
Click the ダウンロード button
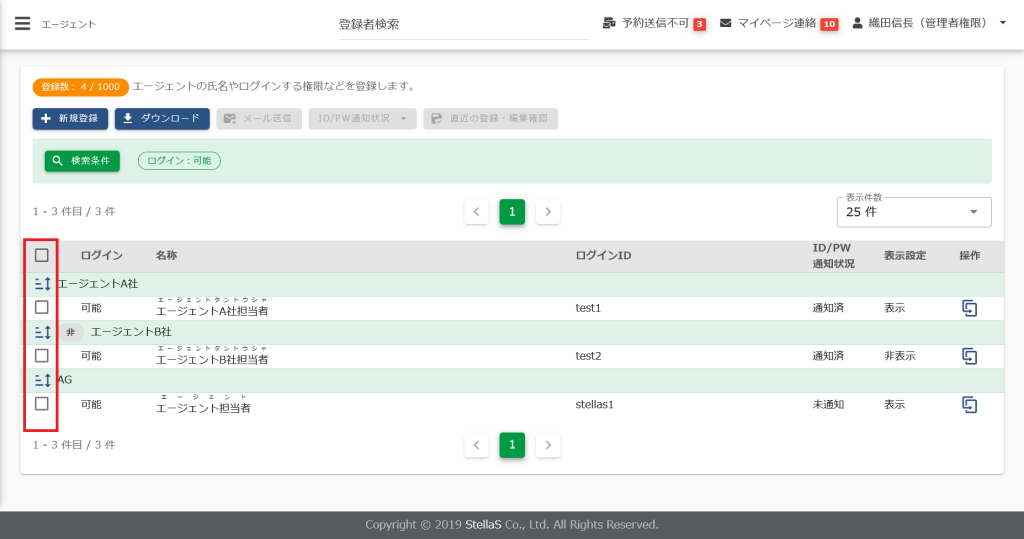[162, 119]
